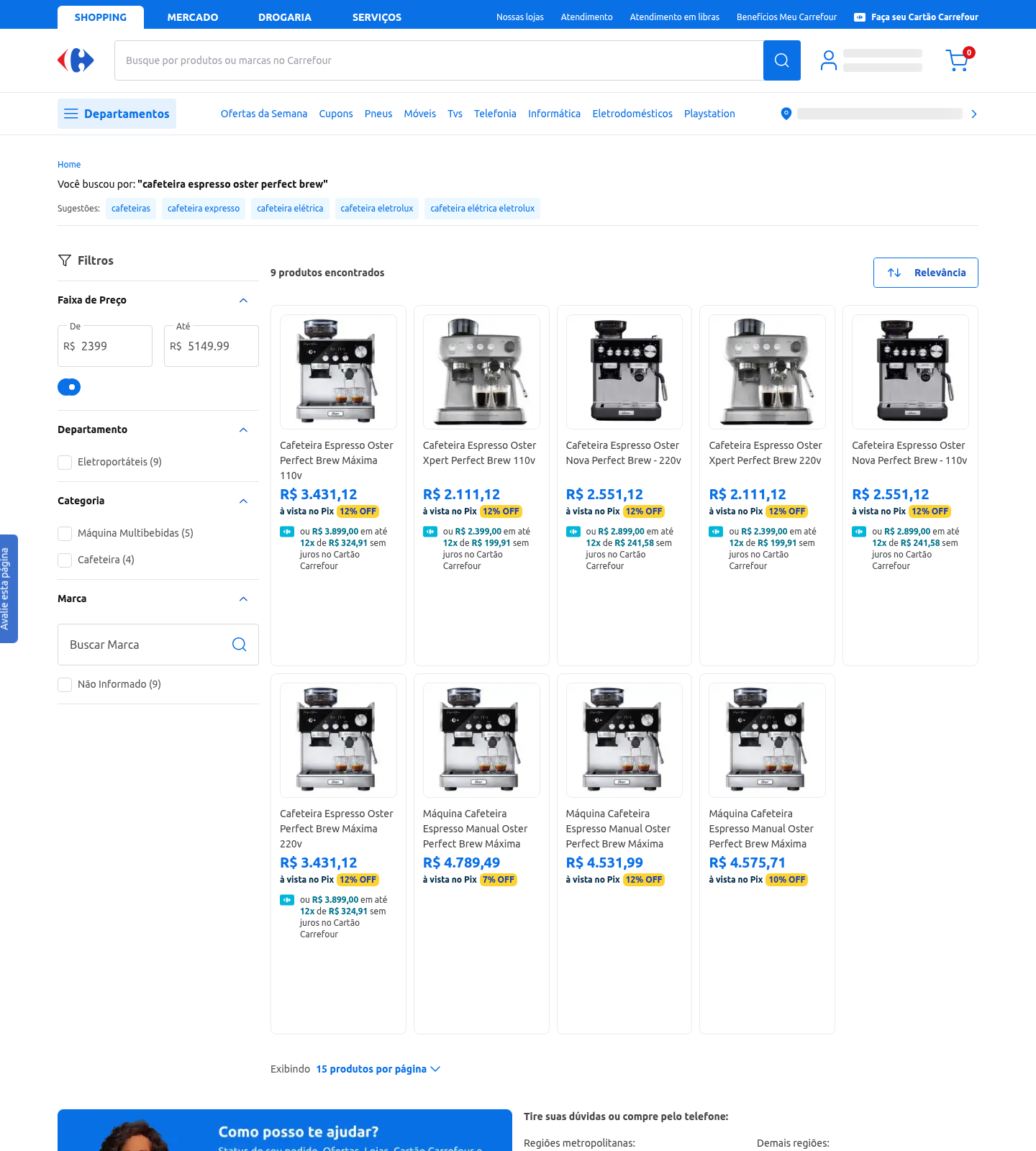
Task: Check the Eletroportáteis (9) checkbox
Action: [65, 463]
